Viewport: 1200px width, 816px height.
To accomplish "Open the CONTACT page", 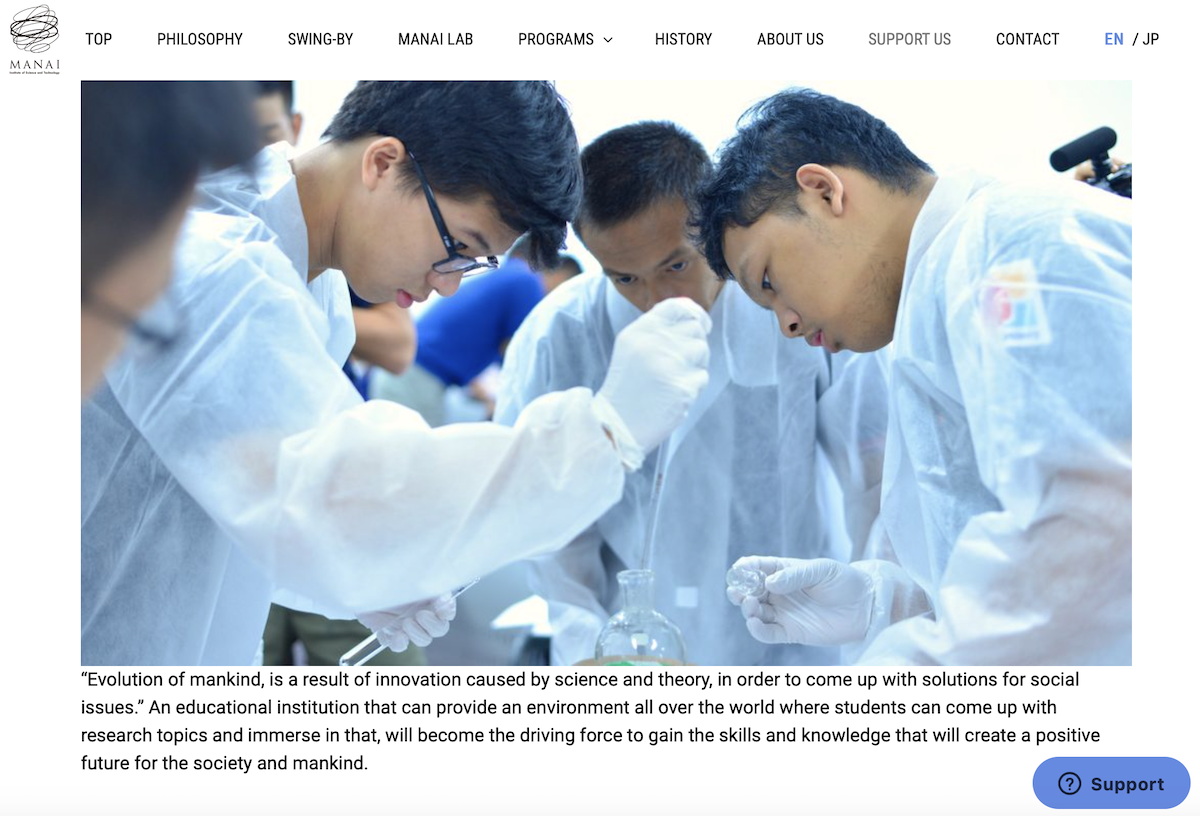I will [1027, 39].
